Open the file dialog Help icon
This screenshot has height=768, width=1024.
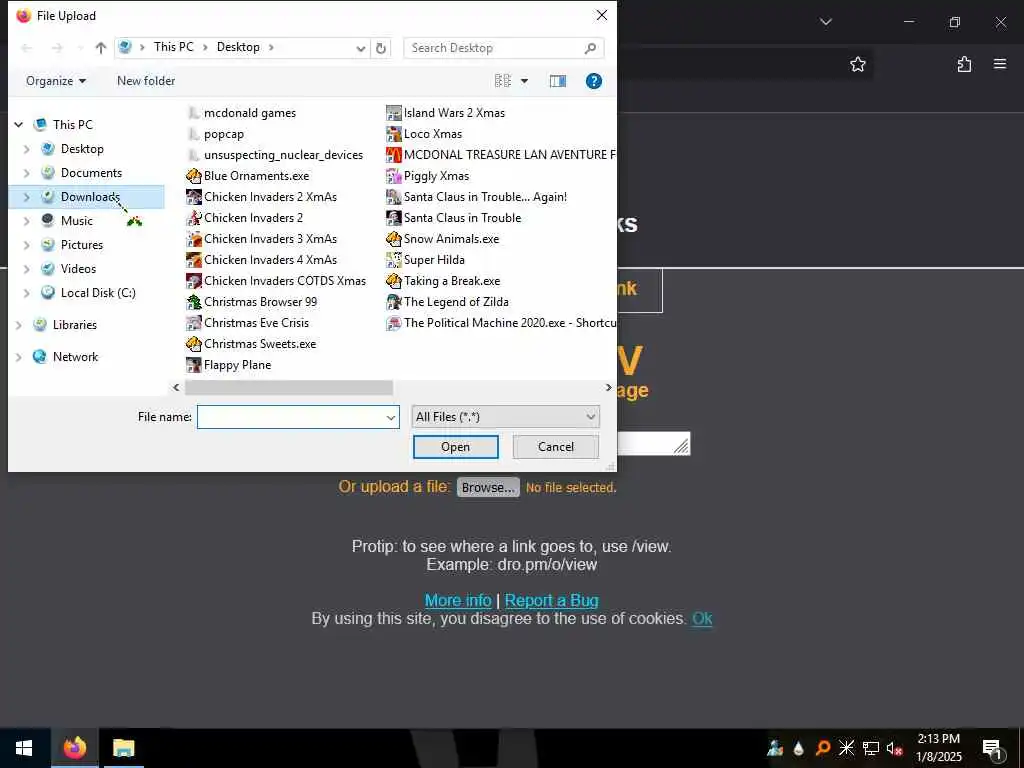tap(594, 81)
